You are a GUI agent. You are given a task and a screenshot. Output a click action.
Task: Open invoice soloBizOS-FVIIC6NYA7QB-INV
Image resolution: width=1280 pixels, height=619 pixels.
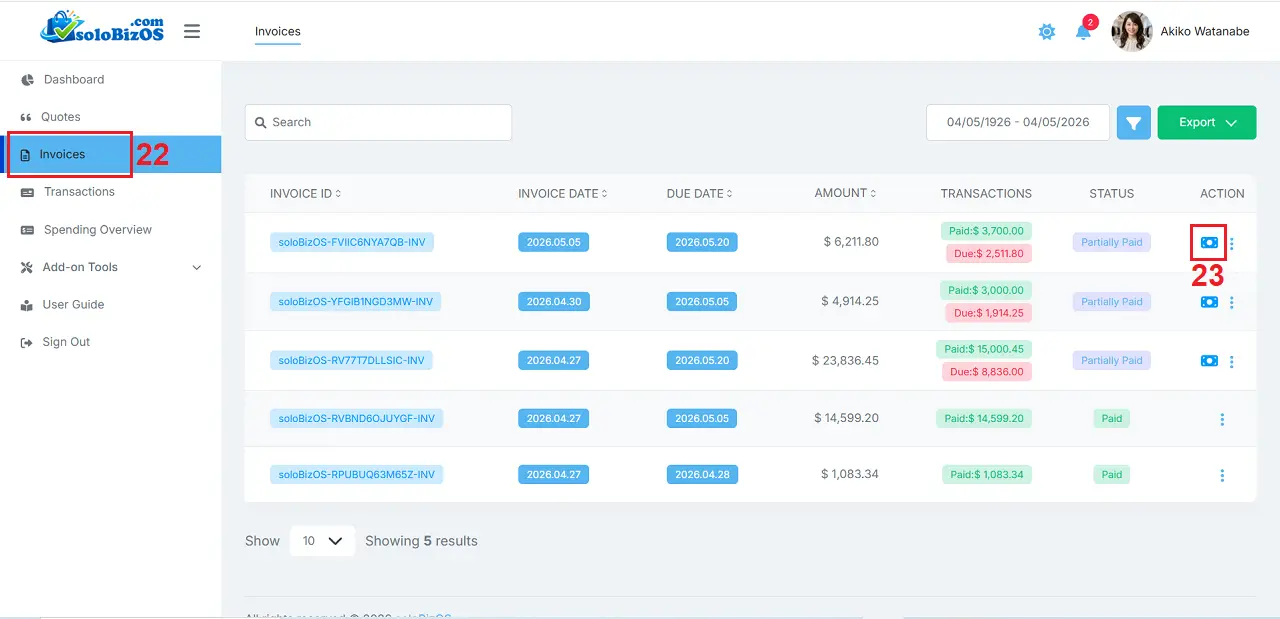(352, 242)
